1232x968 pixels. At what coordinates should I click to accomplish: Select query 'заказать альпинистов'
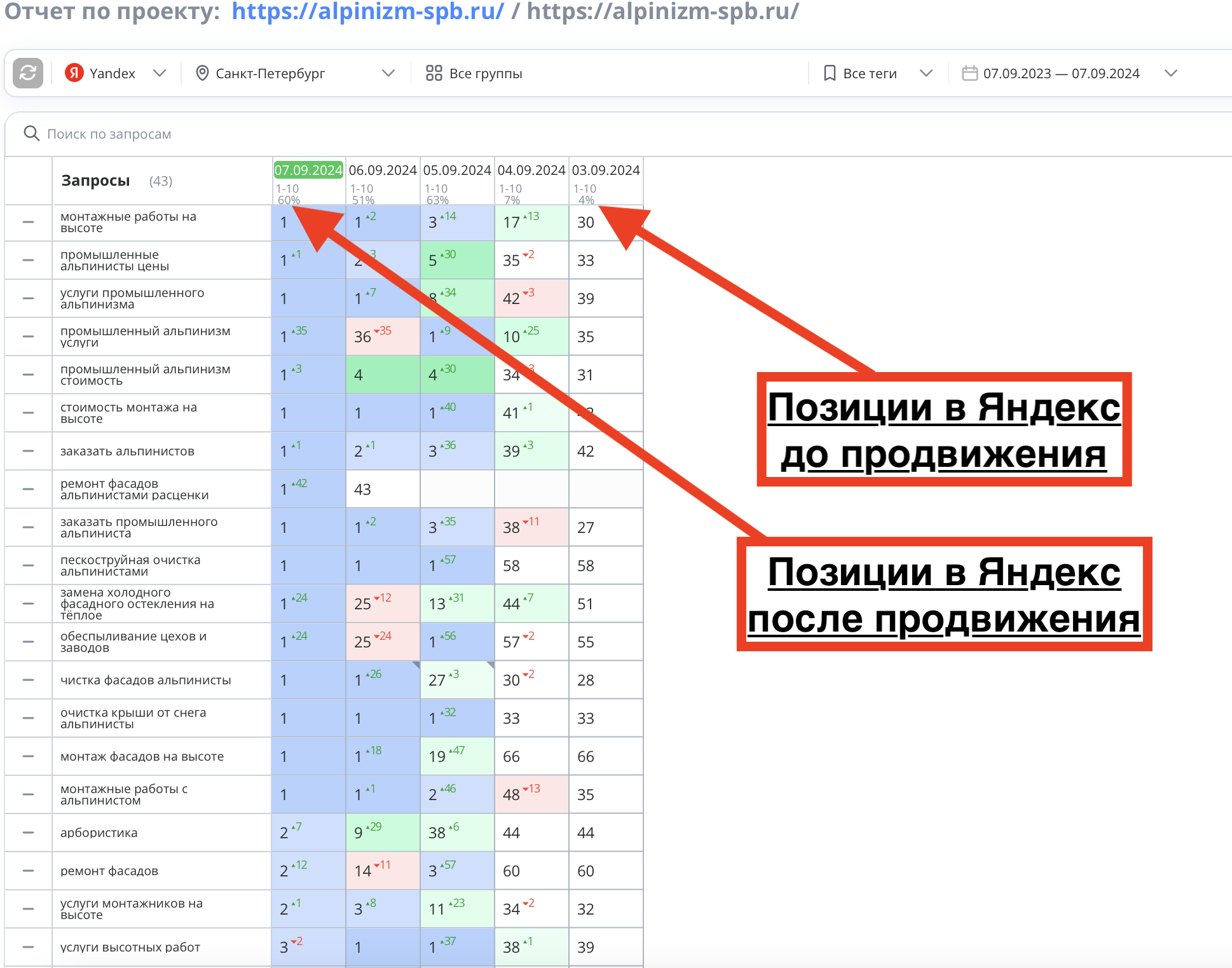(127, 451)
